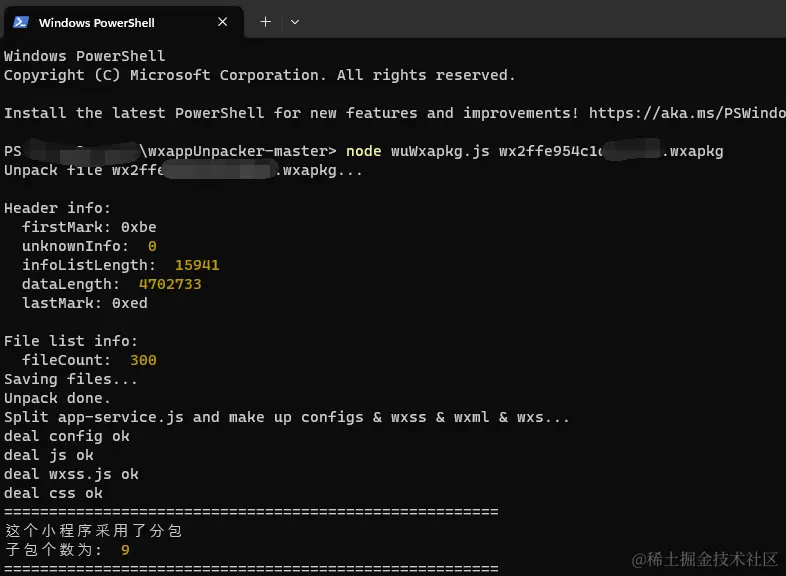786x576 pixels.
Task: Click the lastMark 0xed line
Action: click(x=85, y=303)
